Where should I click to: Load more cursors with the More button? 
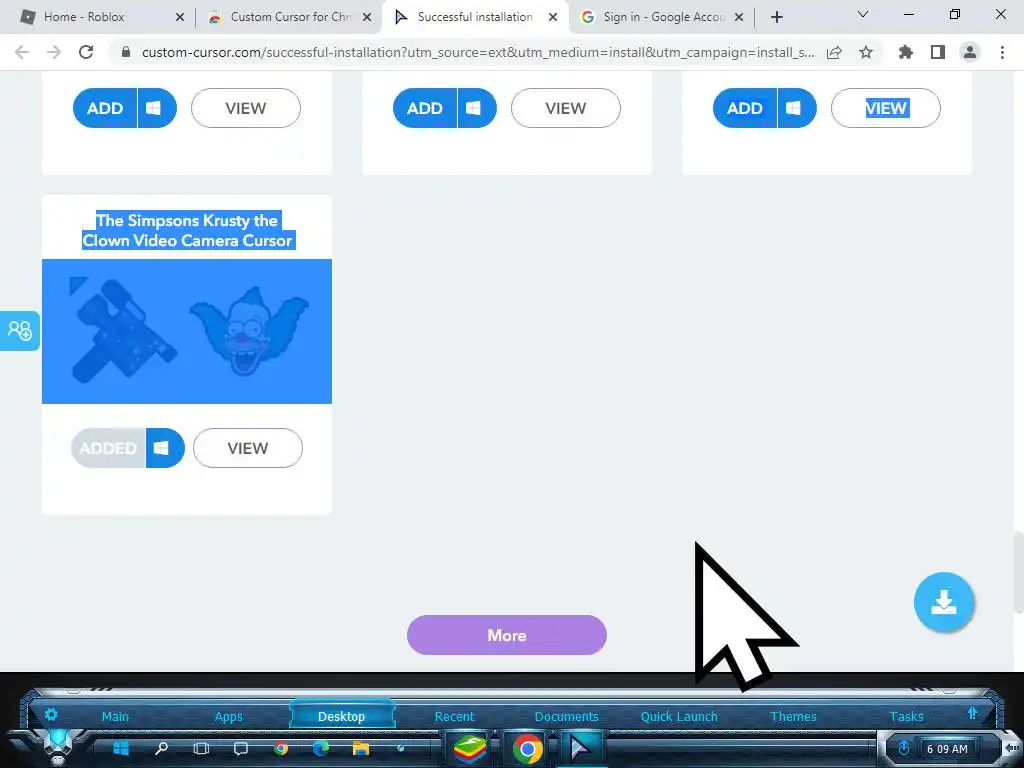click(507, 635)
